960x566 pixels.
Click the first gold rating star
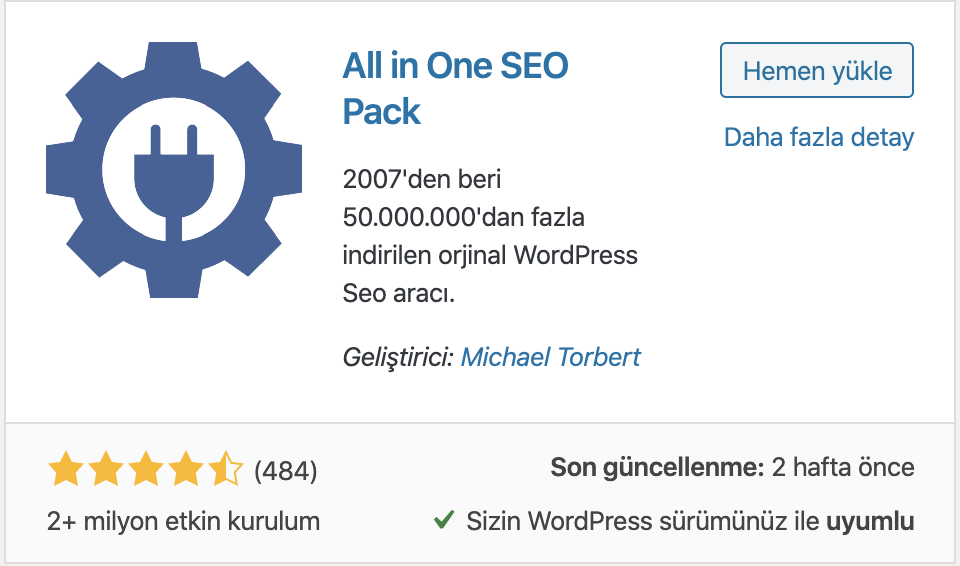click(66, 469)
